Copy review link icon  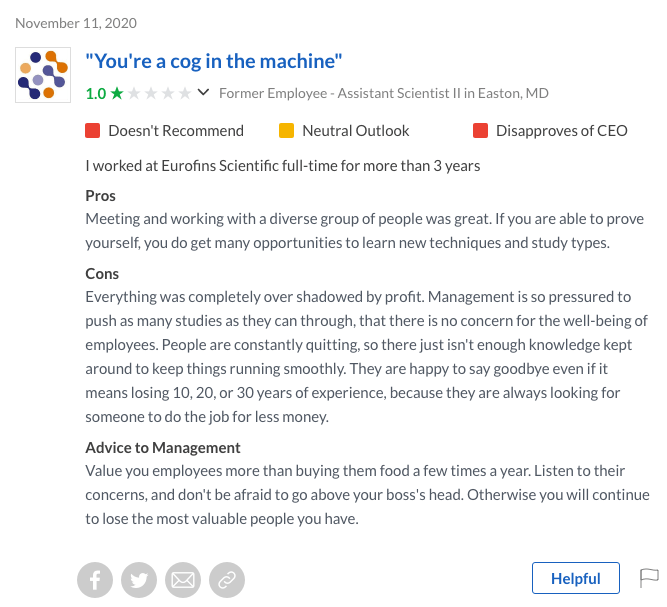click(x=227, y=579)
